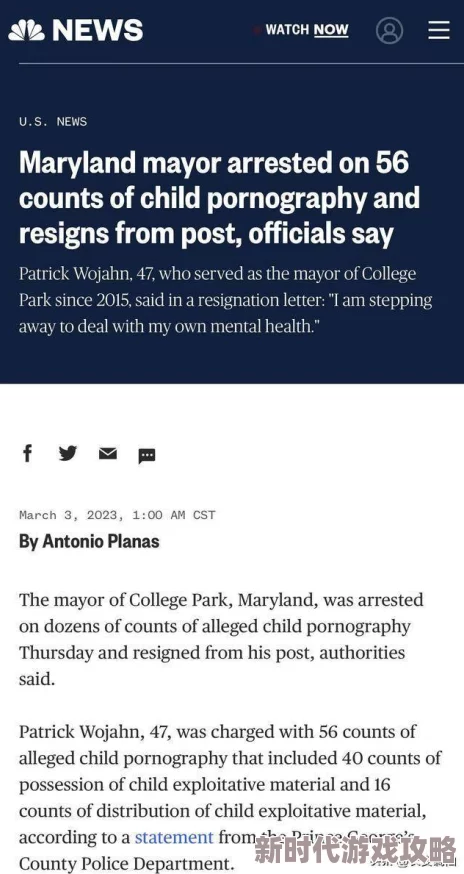
Task: Open the U.S. NEWS section label
Action: tap(53, 122)
